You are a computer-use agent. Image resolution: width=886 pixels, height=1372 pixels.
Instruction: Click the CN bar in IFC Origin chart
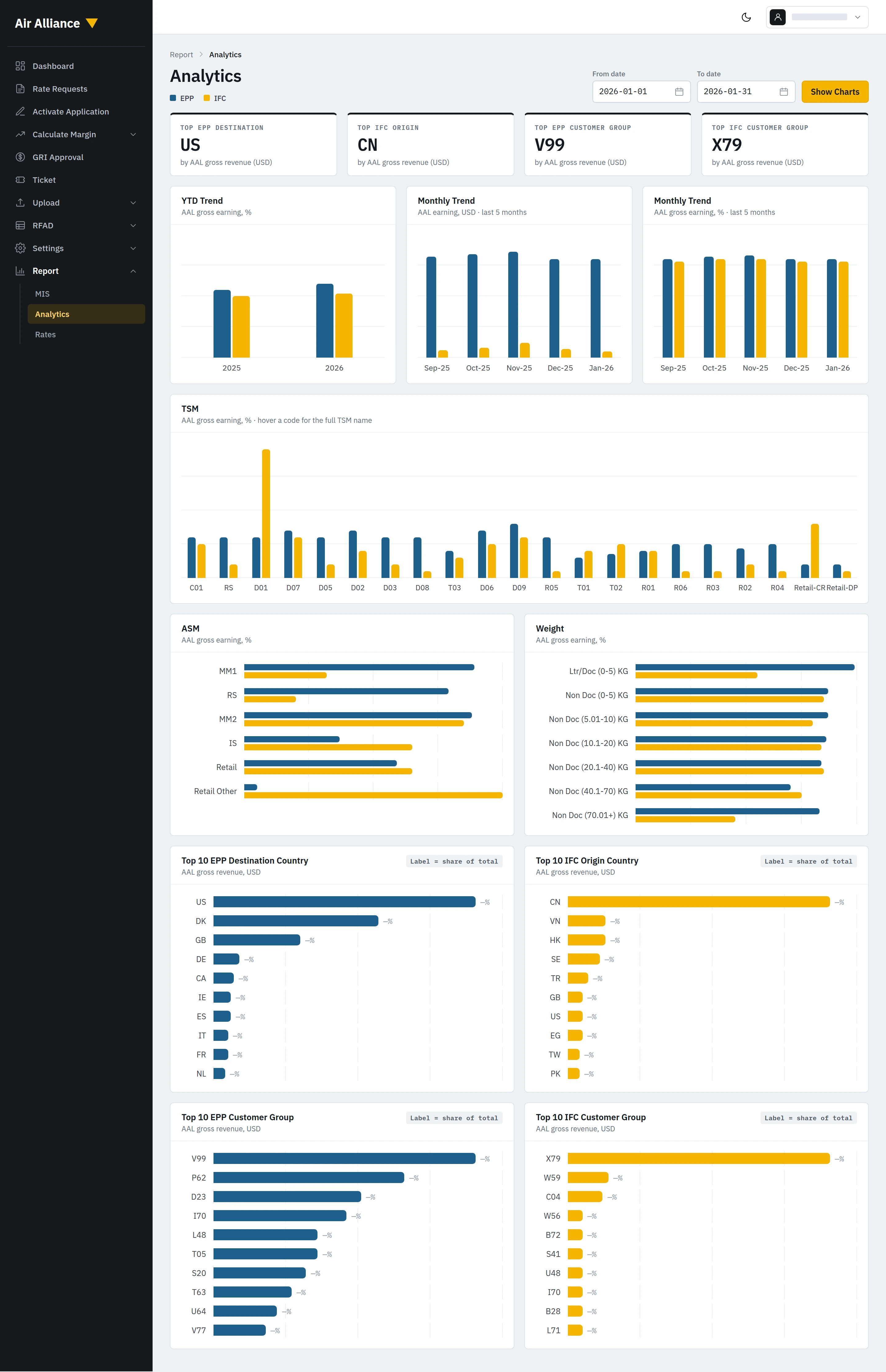click(x=698, y=902)
